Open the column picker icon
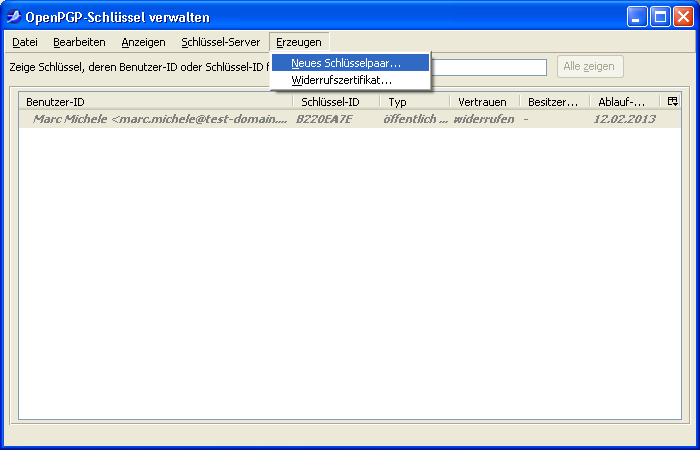700x450 pixels. click(672, 101)
